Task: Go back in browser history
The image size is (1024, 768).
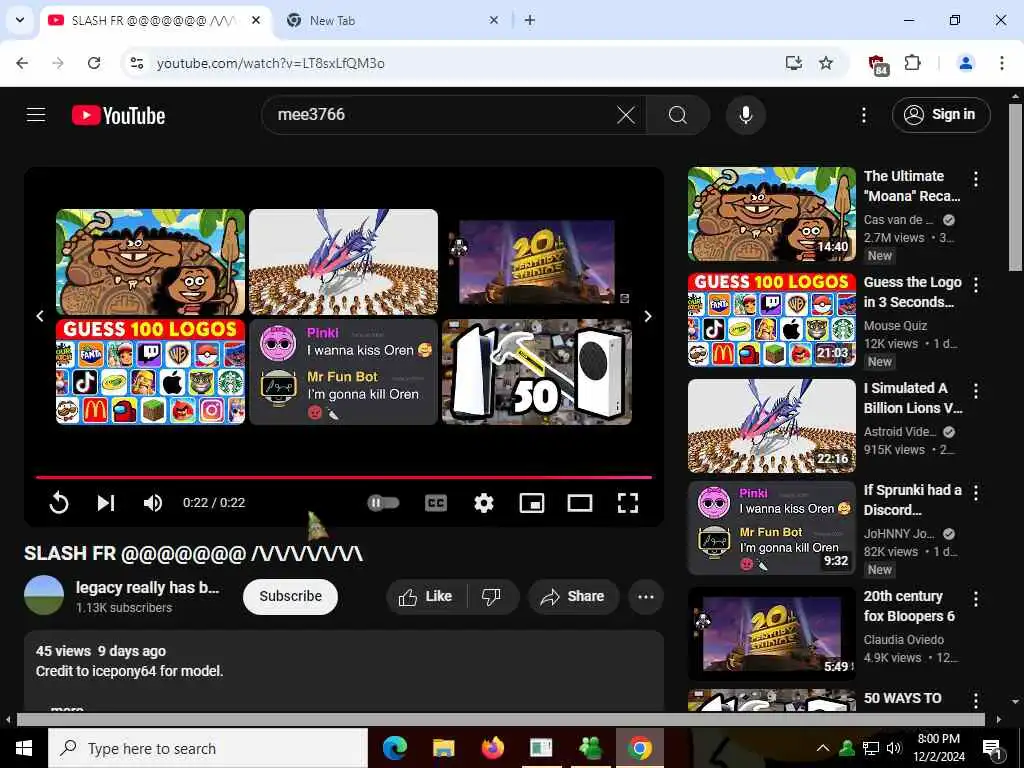Action: 22,63
